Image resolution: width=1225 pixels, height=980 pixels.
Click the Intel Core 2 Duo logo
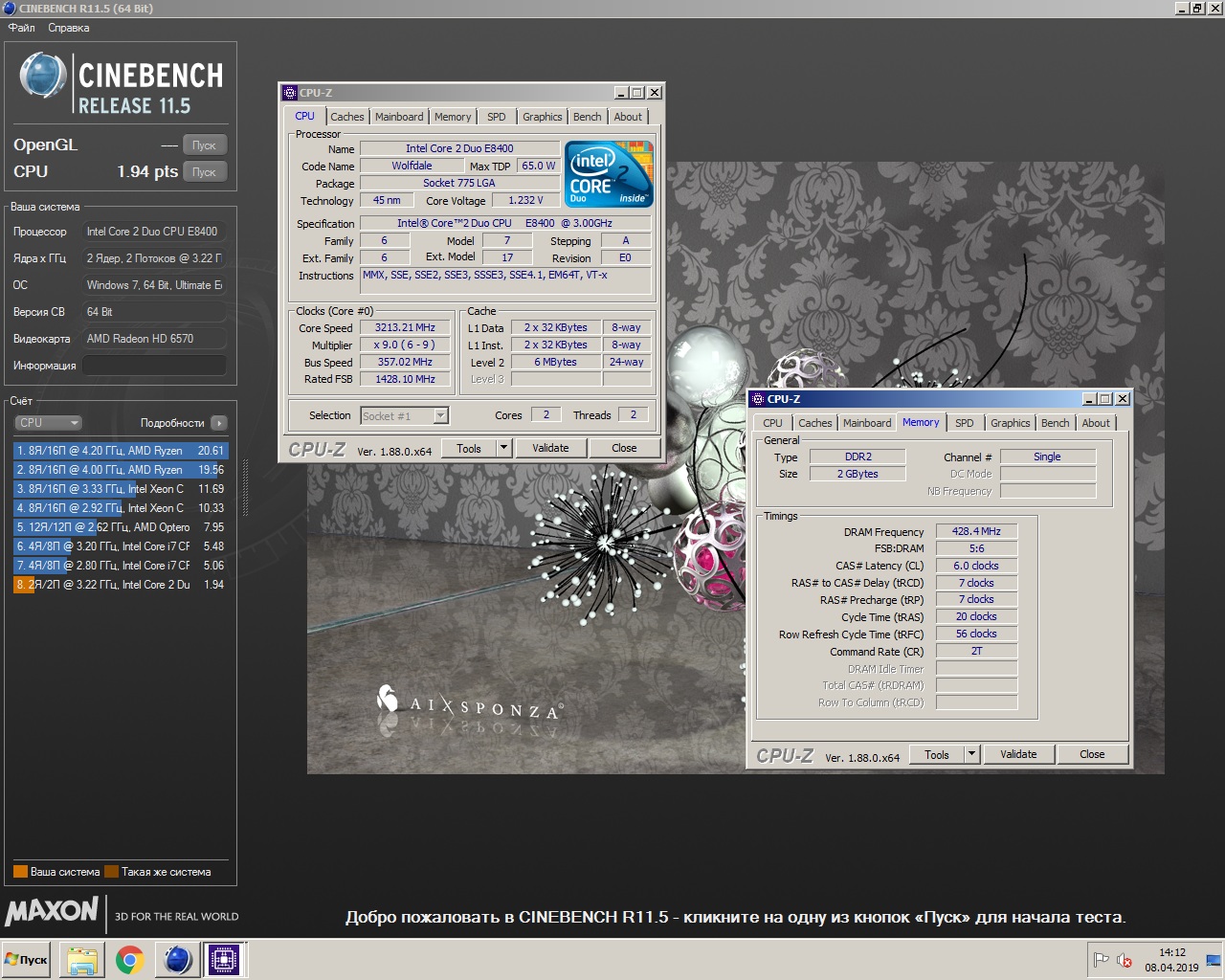[x=609, y=173]
